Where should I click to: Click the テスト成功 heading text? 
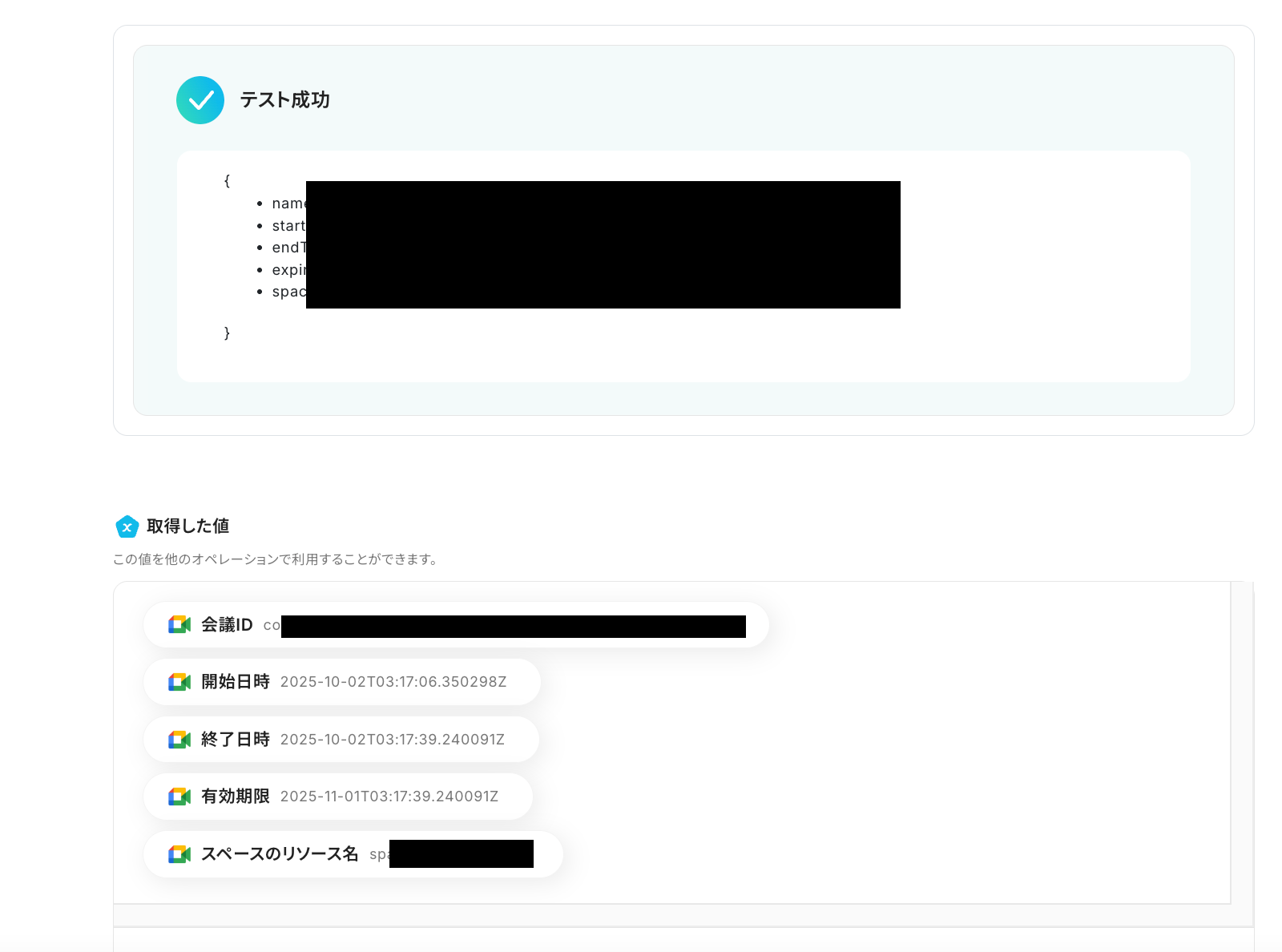pyautogui.click(x=285, y=100)
